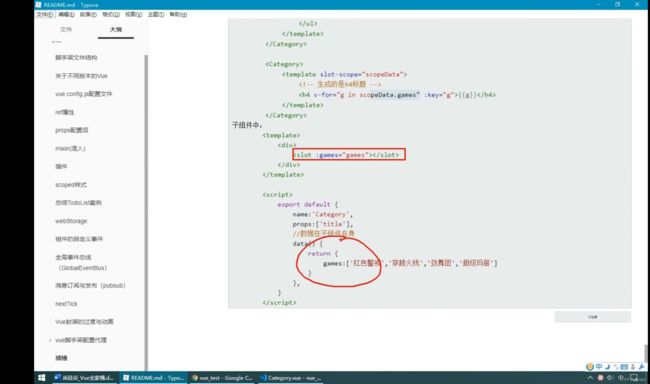Open the code block language selector 'vue'
The image size is (650, 384).
tap(593, 317)
